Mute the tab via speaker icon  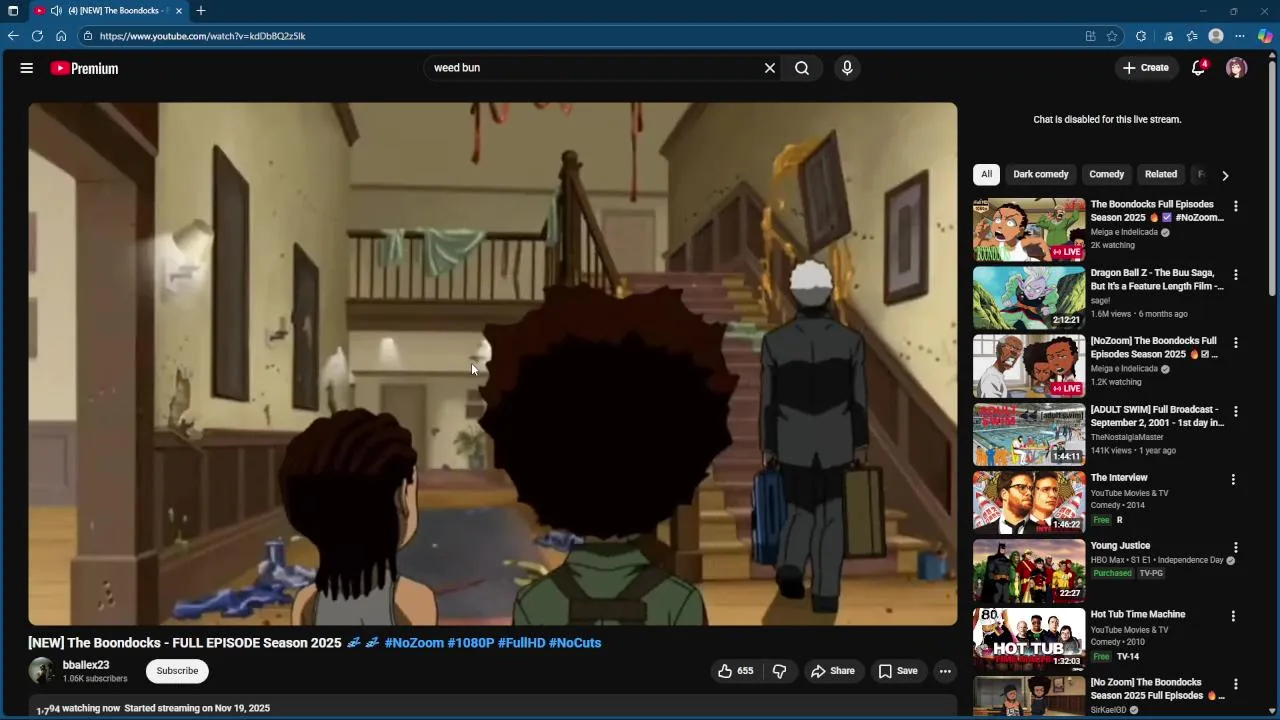click(56, 10)
